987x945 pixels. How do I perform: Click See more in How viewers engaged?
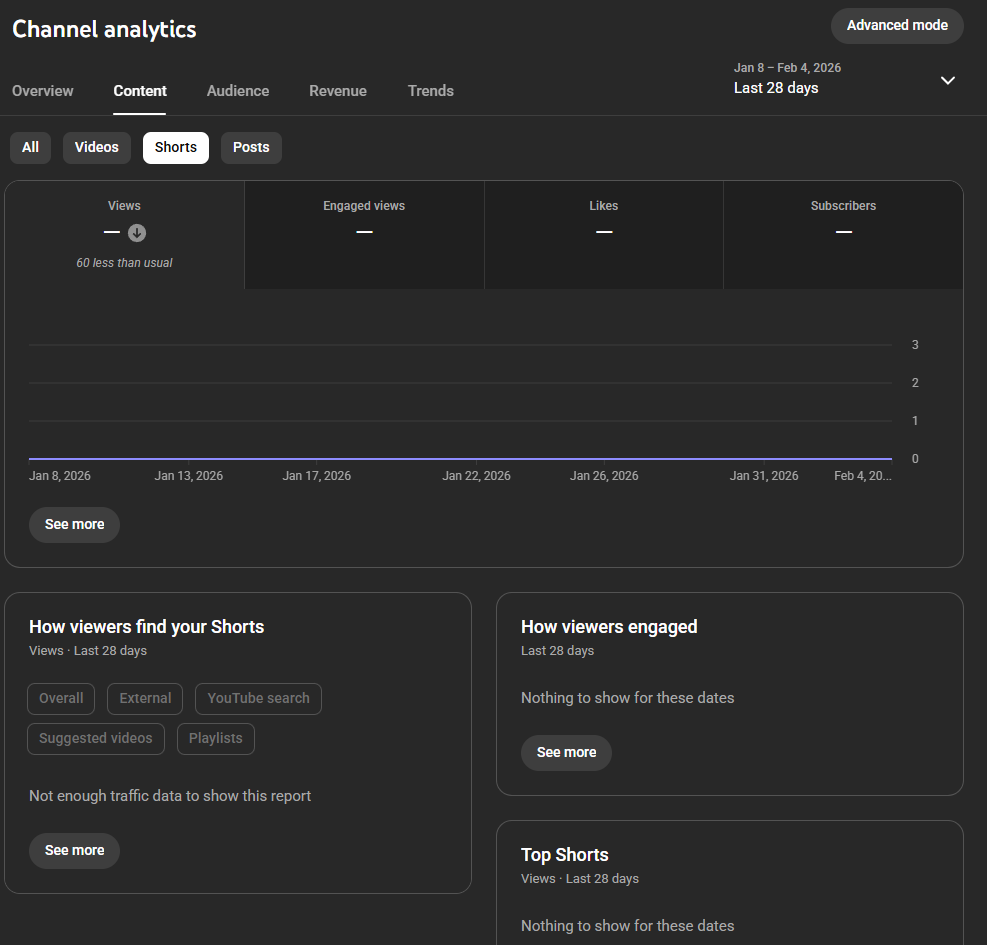click(566, 753)
